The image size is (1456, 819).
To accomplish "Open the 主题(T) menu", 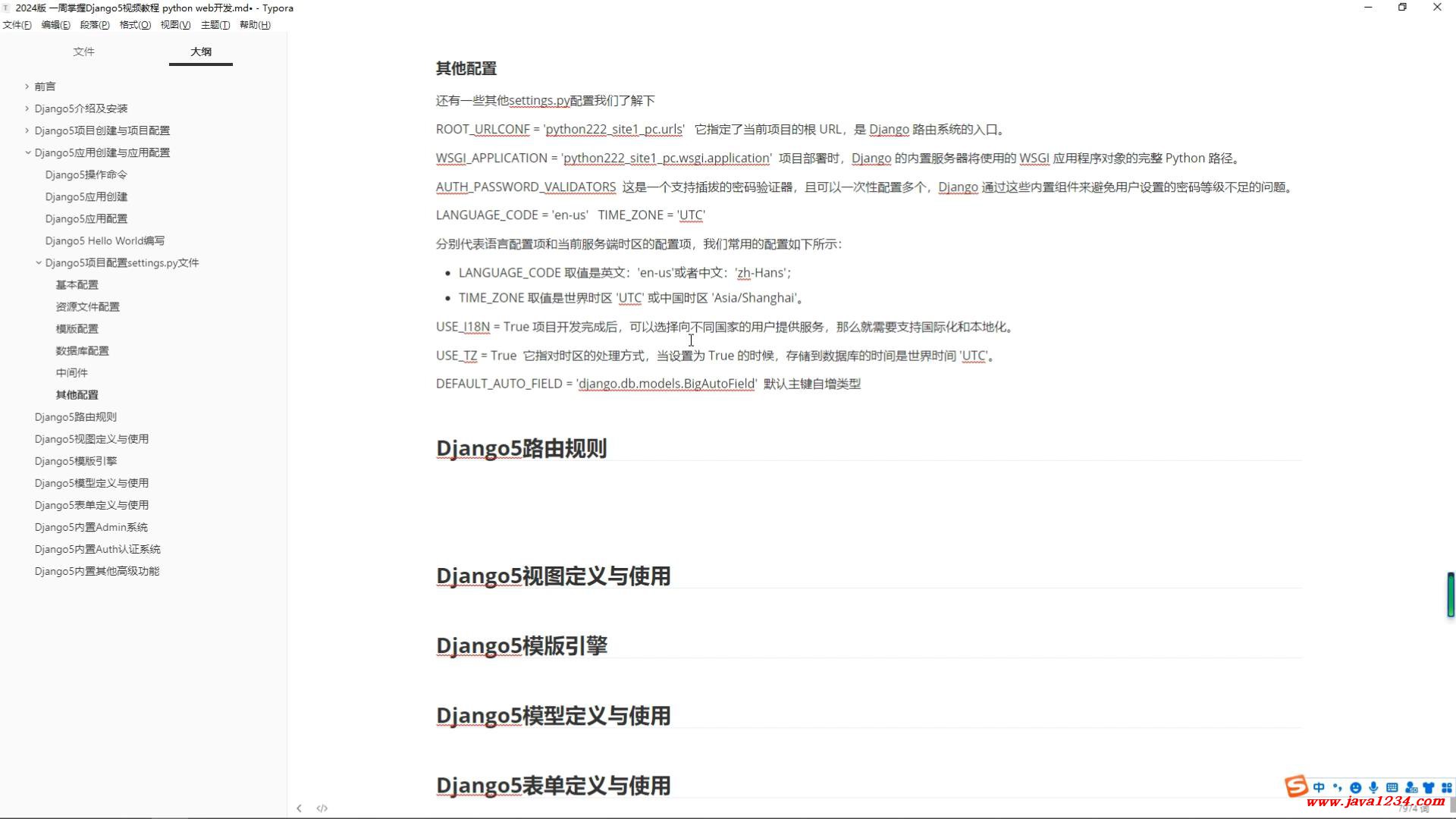I will [x=215, y=25].
